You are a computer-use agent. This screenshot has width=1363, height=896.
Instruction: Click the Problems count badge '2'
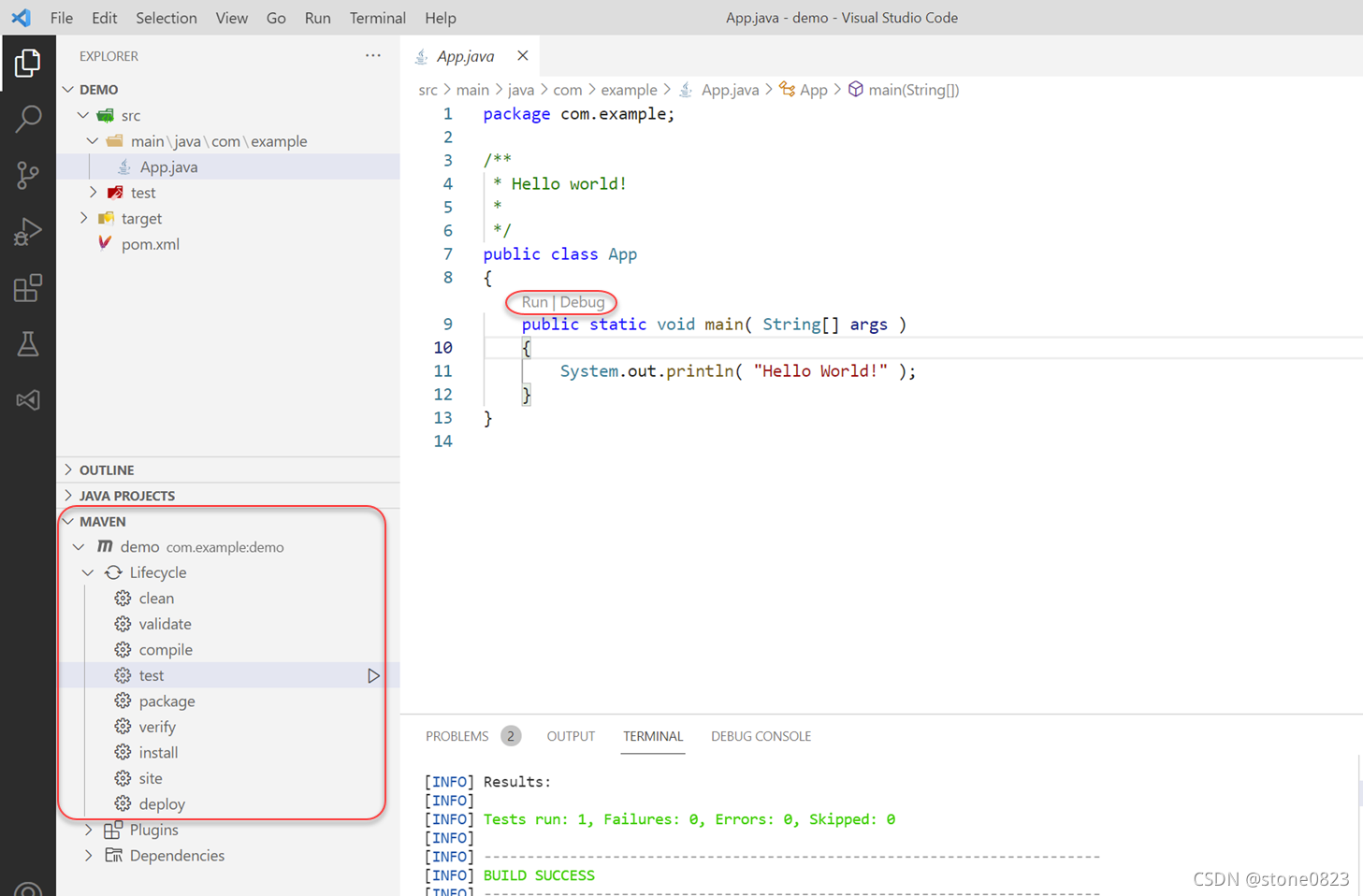point(511,736)
